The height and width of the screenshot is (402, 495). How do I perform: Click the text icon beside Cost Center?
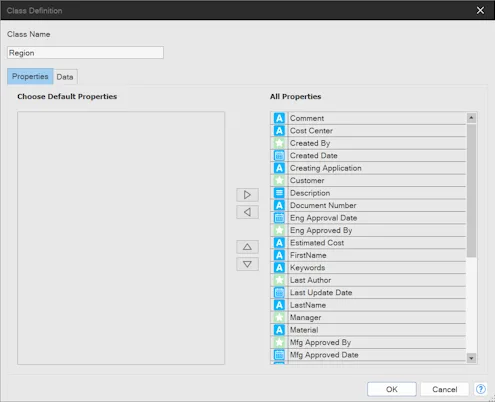279,131
